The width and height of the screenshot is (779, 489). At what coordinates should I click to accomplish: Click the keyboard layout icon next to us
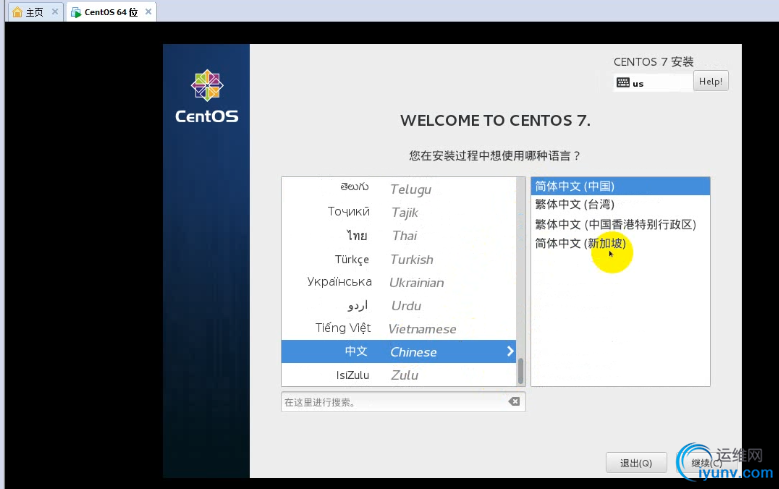click(623, 82)
